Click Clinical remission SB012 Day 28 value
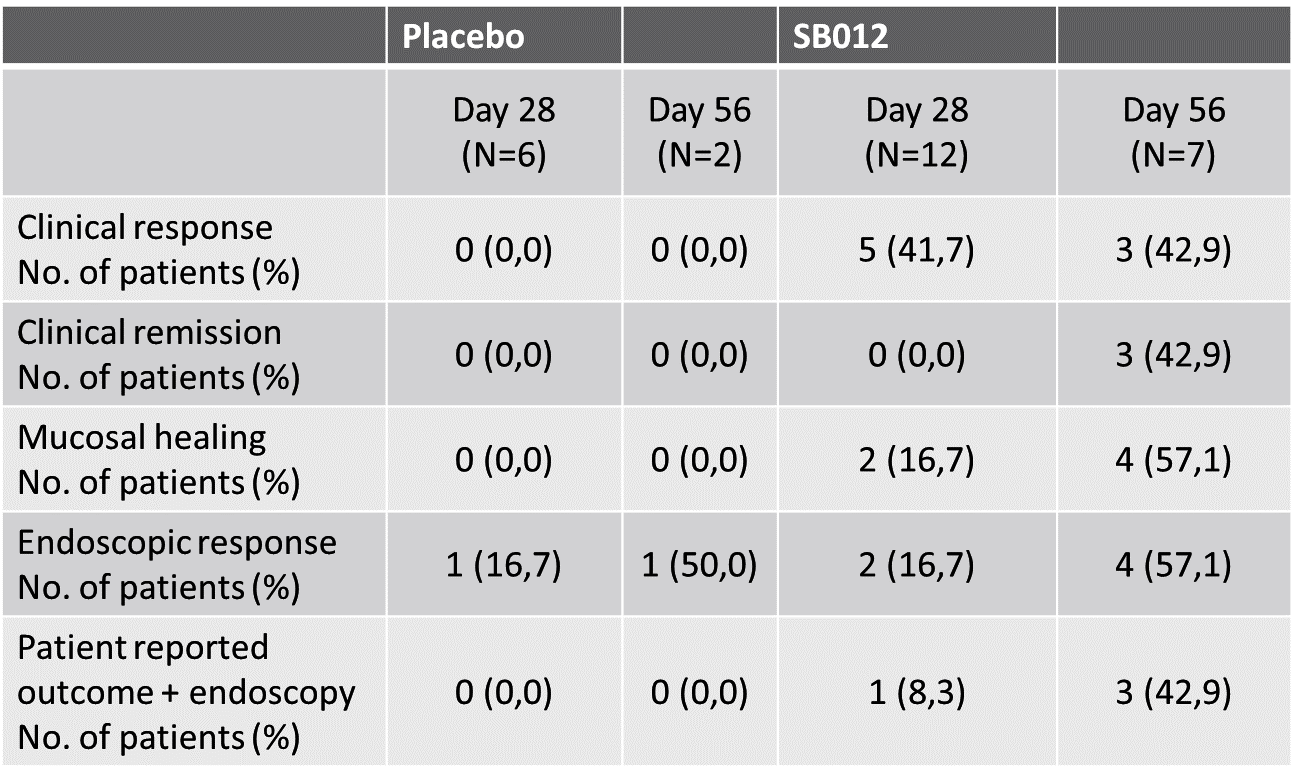The height and width of the screenshot is (782, 1296). 917,355
